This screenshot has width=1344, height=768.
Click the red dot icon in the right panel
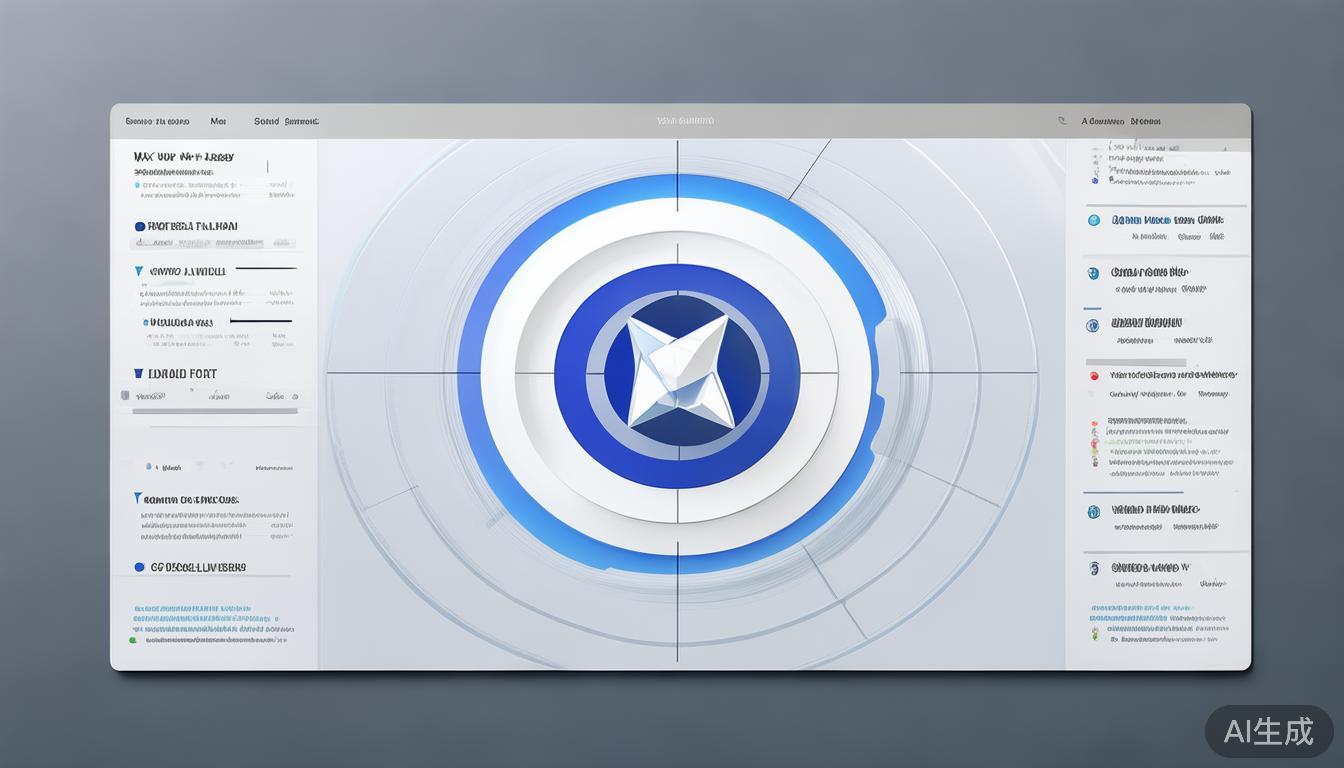pyautogui.click(x=1093, y=376)
